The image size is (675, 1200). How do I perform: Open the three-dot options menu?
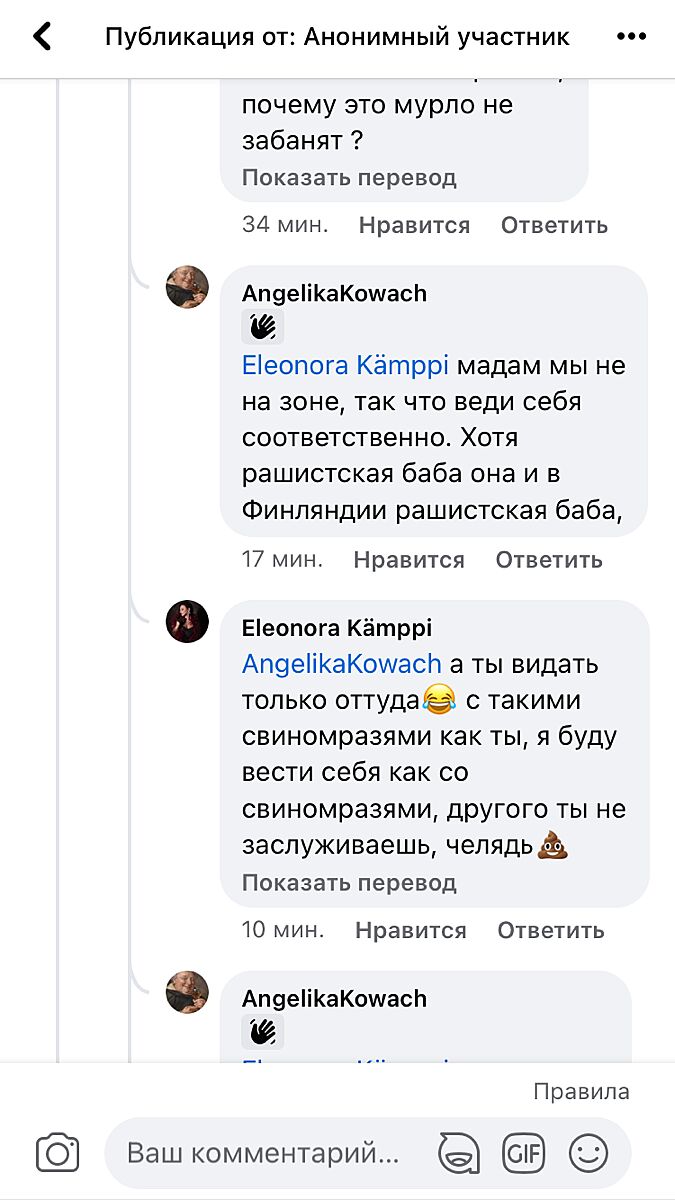point(631,37)
